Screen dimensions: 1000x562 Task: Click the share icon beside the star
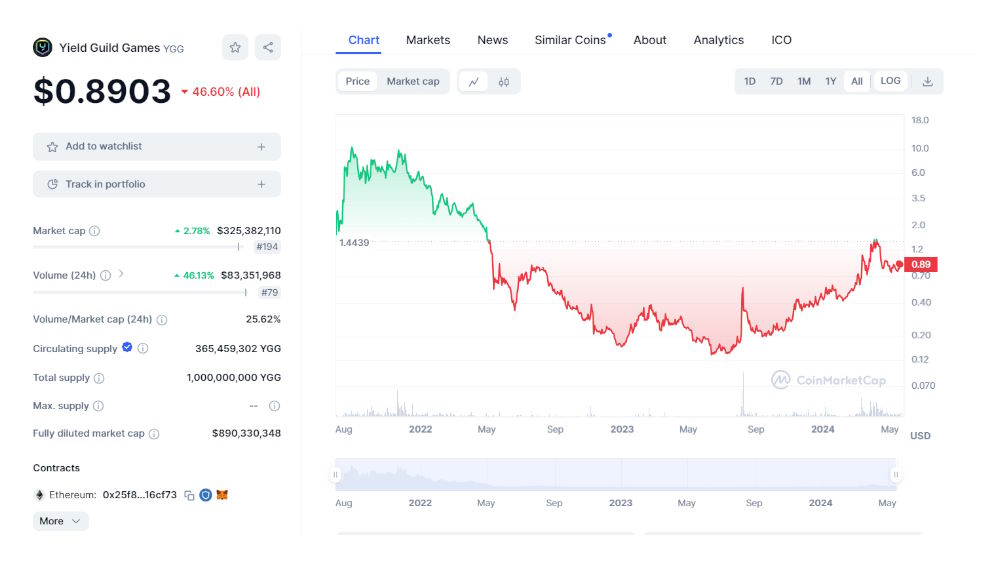pyautogui.click(x=268, y=47)
